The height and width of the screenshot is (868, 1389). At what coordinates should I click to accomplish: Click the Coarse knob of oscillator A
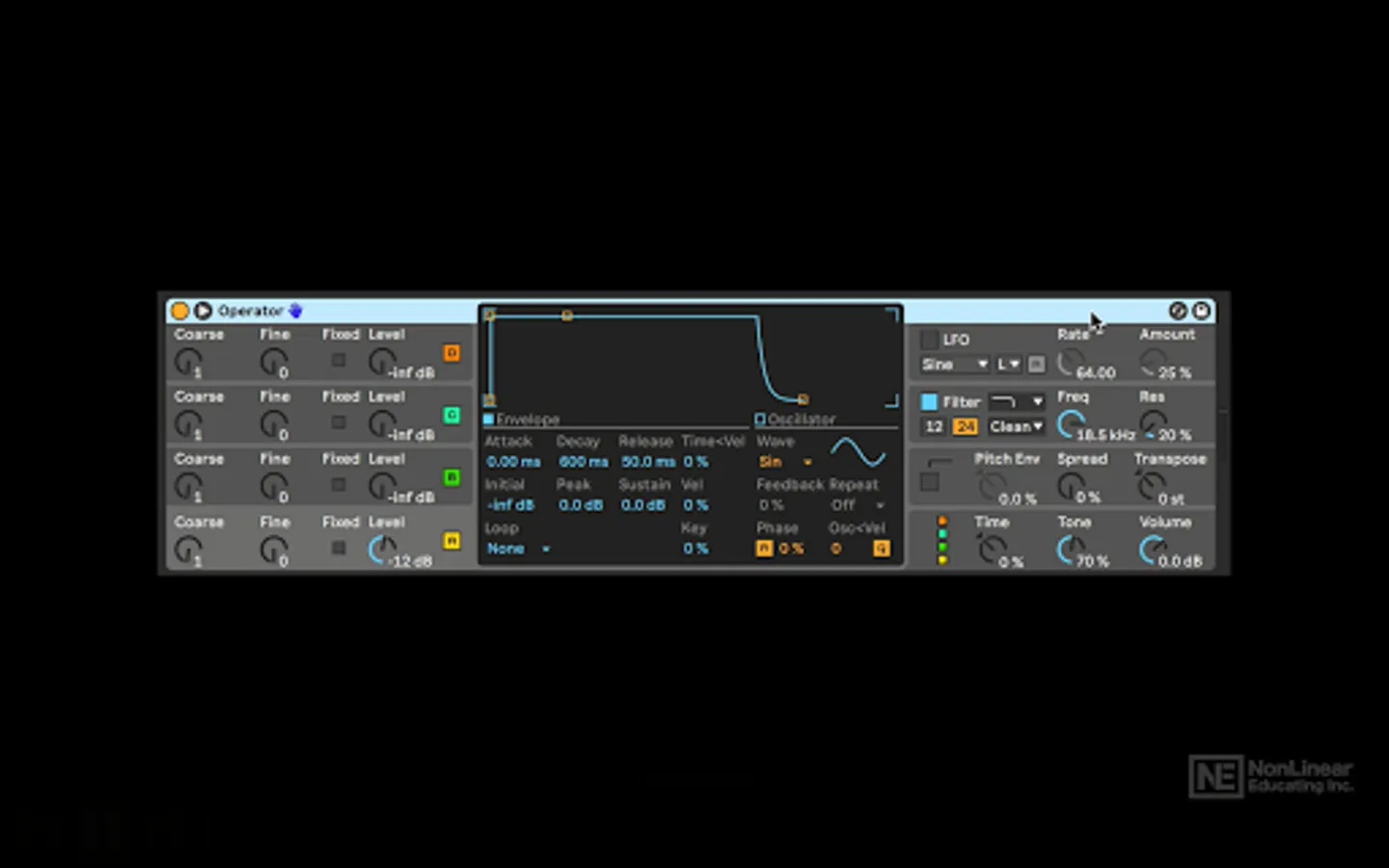(186, 550)
